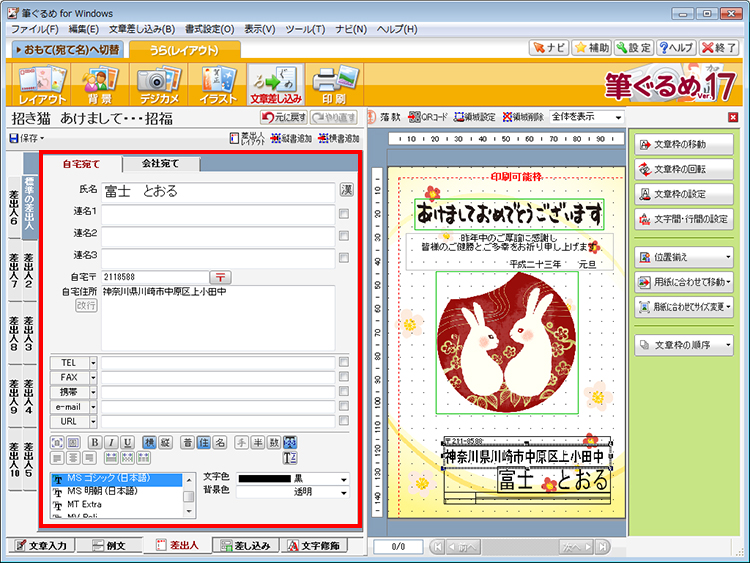Open the イラスト illustration tool

(218, 85)
